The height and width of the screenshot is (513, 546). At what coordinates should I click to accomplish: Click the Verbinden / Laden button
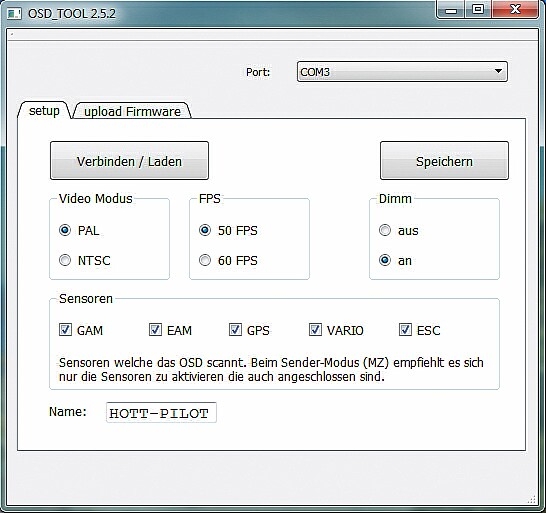pos(129,161)
